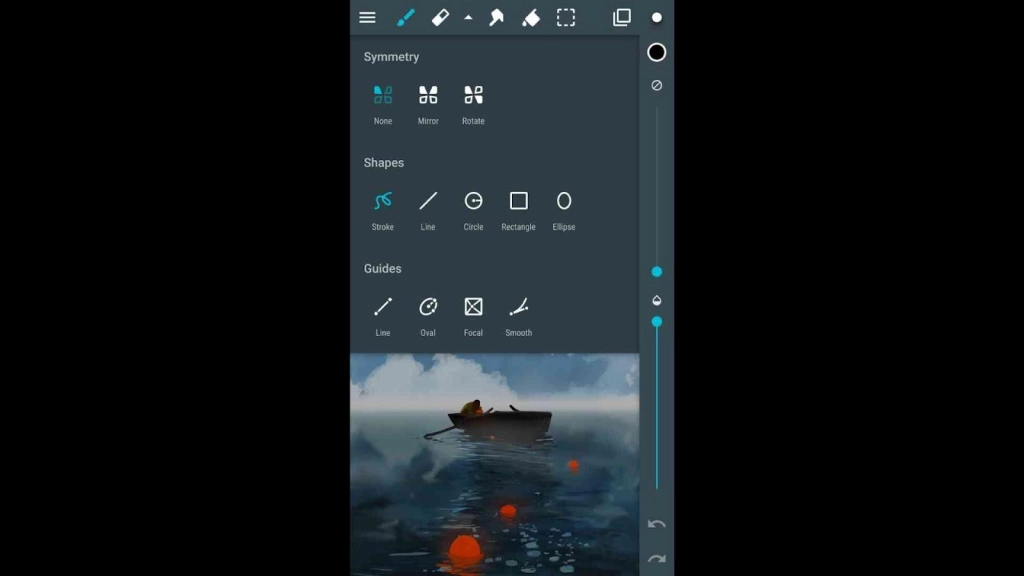Choose the Stroke shape mode
Viewport: 1024px width, 576px height.
pyautogui.click(x=382, y=202)
